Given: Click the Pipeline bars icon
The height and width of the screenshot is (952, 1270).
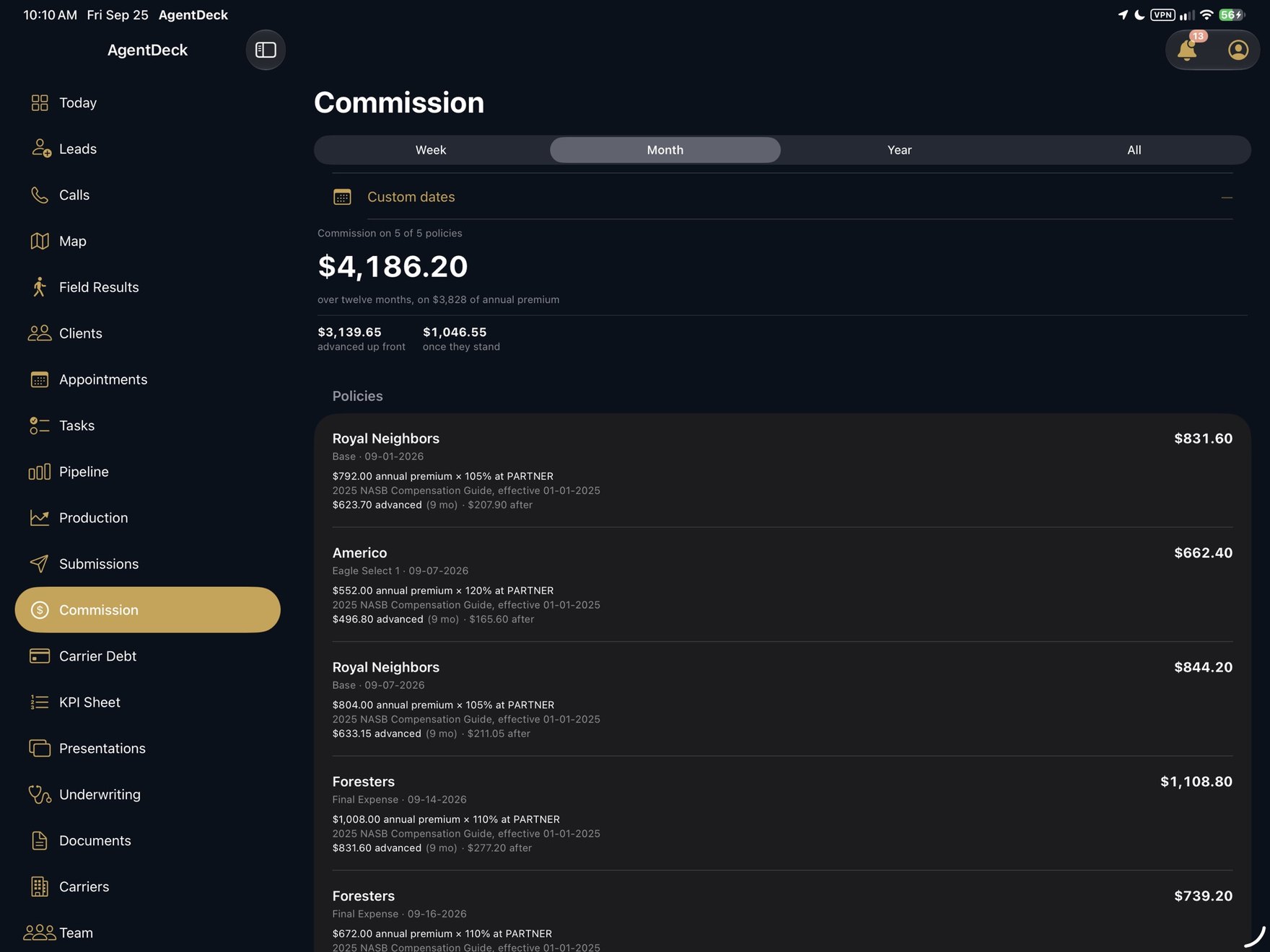Looking at the screenshot, I should 40,472.
